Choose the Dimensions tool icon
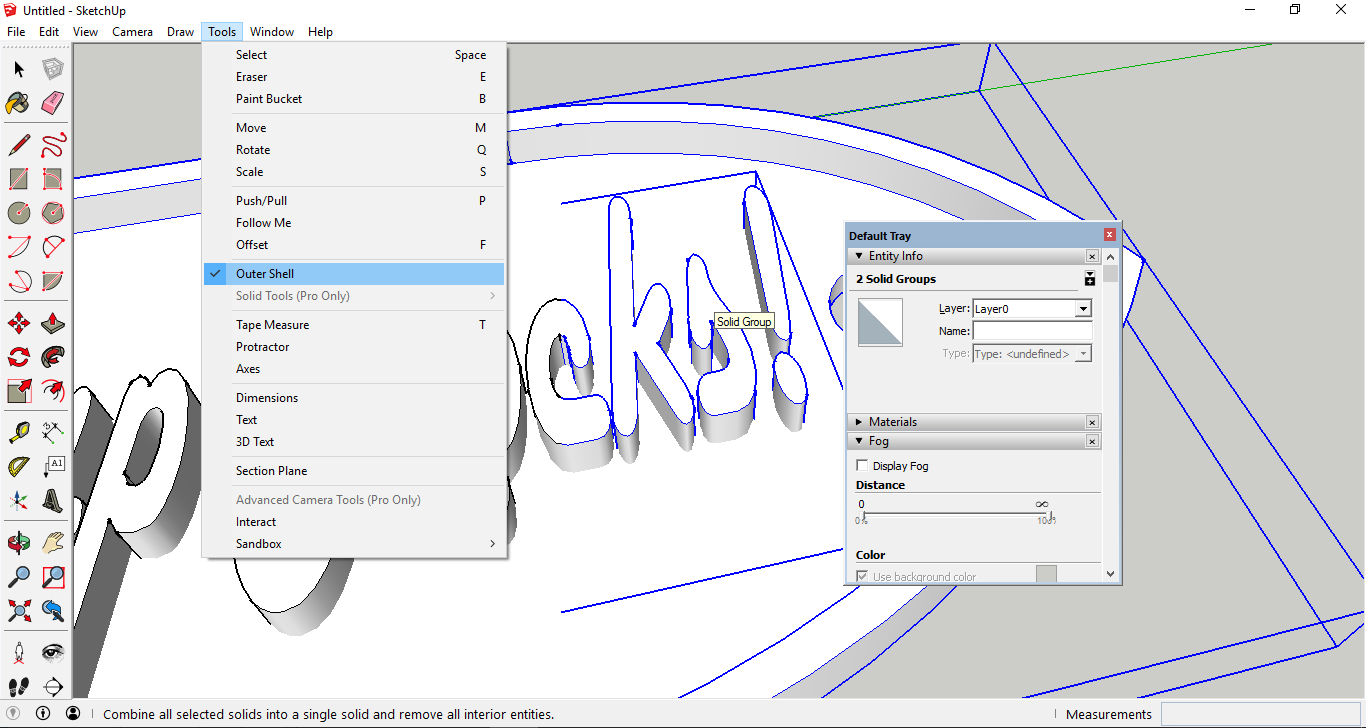 tap(53, 433)
